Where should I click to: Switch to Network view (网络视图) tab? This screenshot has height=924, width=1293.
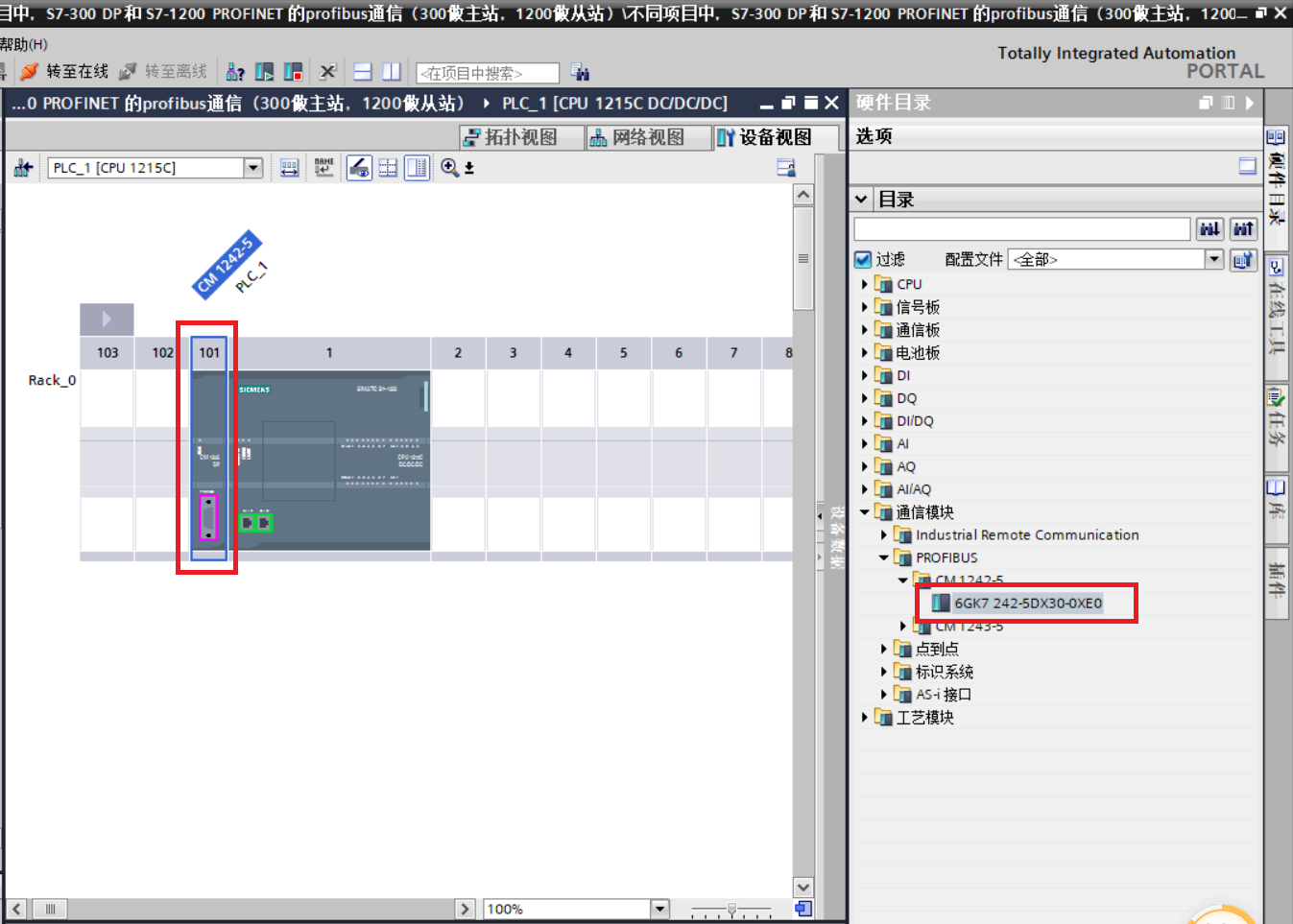click(648, 137)
